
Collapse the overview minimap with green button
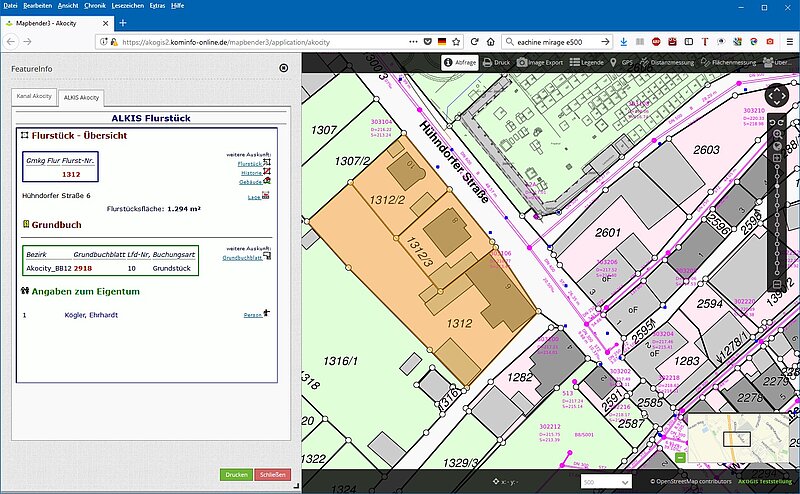click(681, 458)
